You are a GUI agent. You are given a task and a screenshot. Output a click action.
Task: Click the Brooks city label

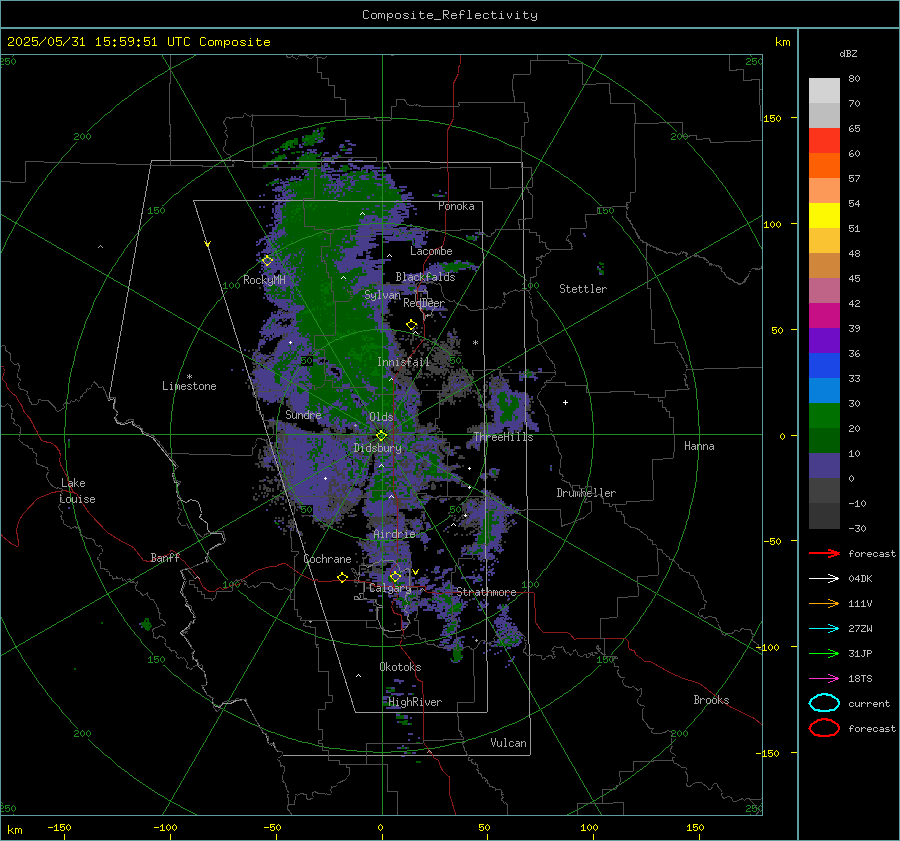point(711,700)
